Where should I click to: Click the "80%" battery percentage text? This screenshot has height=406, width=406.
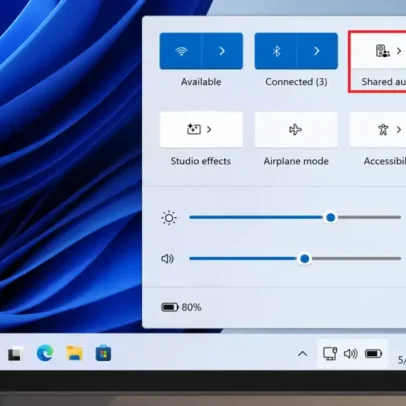coord(191,307)
